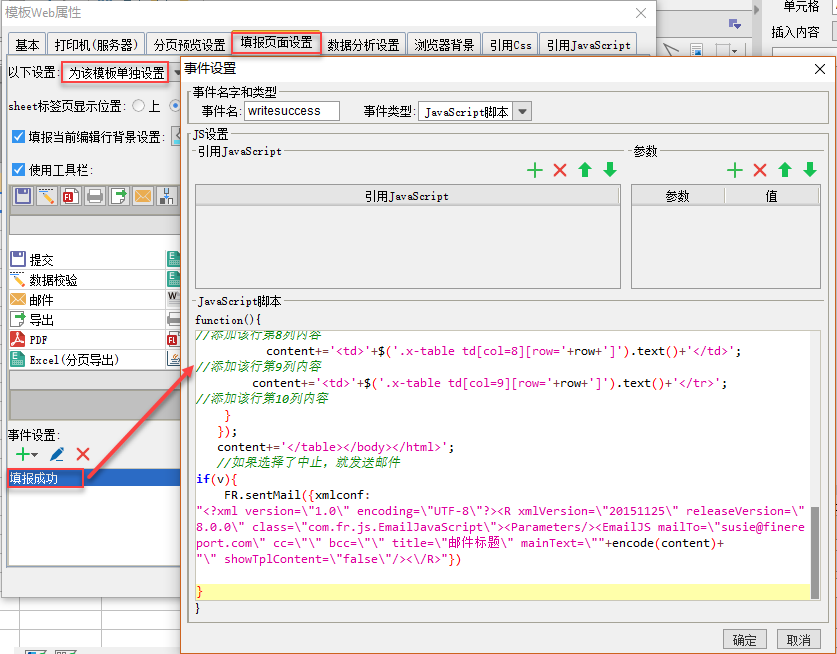Move parameter down with green down arrow
Screen dimensions: 837x654
809,170
